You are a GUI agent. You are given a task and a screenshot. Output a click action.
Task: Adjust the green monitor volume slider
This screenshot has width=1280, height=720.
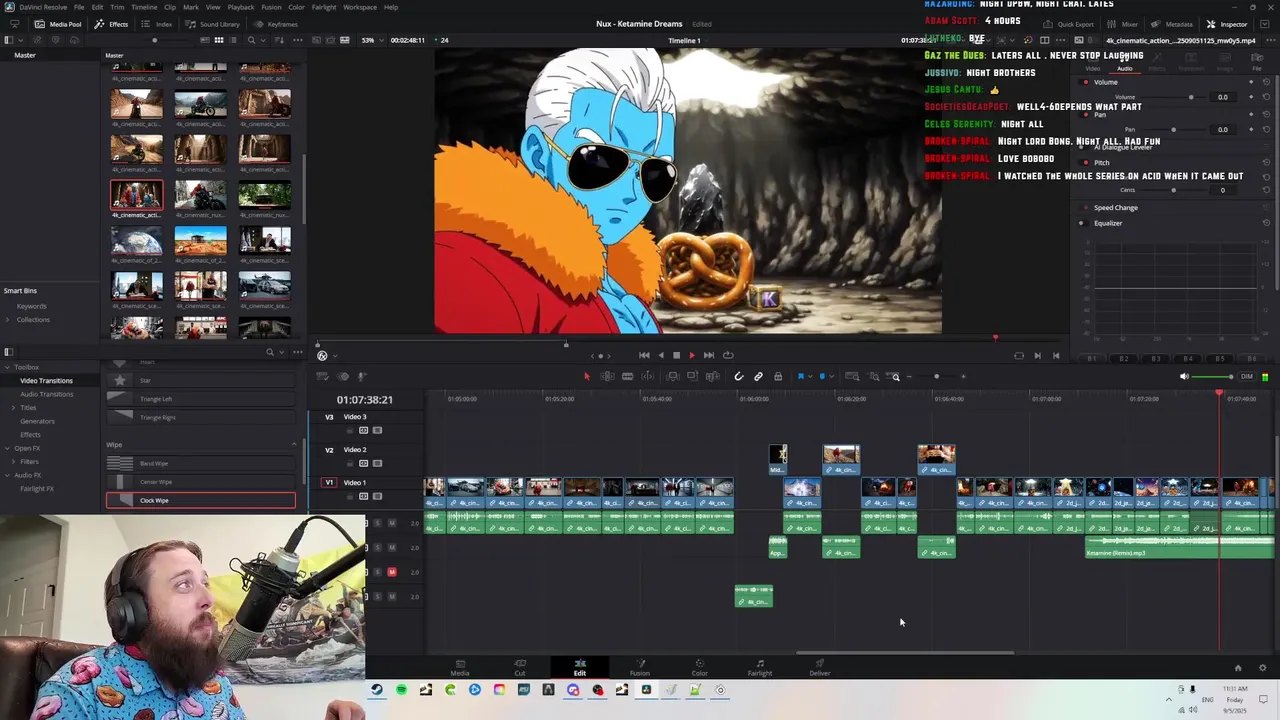[x=1214, y=377]
